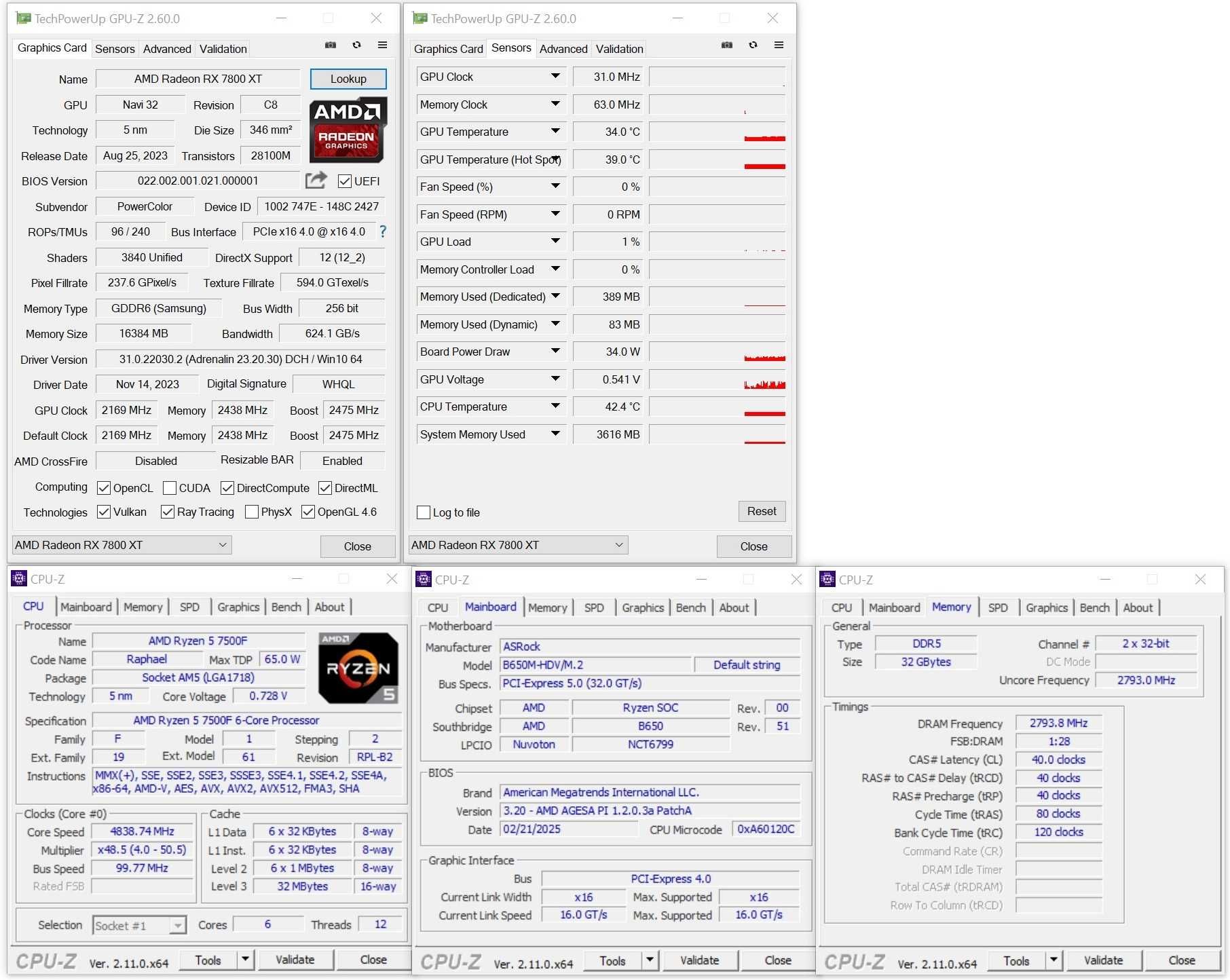The width and height of the screenshot is (1230, 980).
Task: Click Tools button in CPU-Z Memory window
Action: (1015, 960)
